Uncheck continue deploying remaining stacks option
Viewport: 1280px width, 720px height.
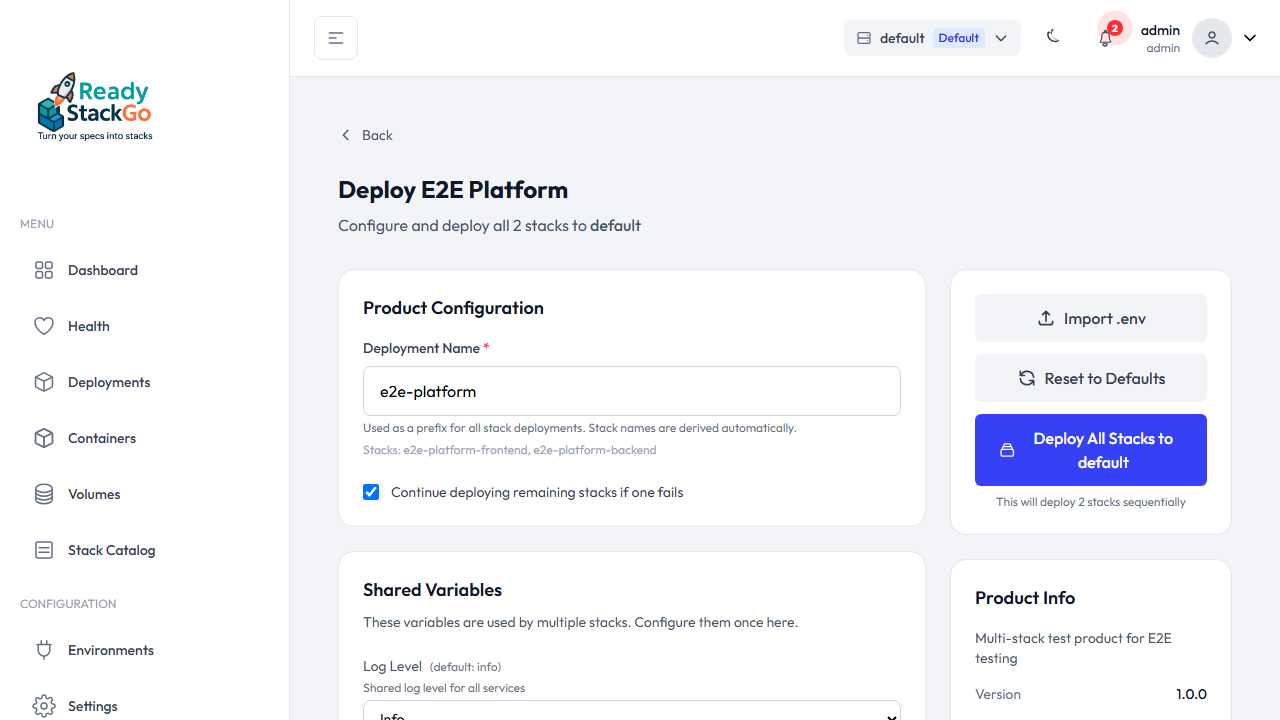point(371,491)
